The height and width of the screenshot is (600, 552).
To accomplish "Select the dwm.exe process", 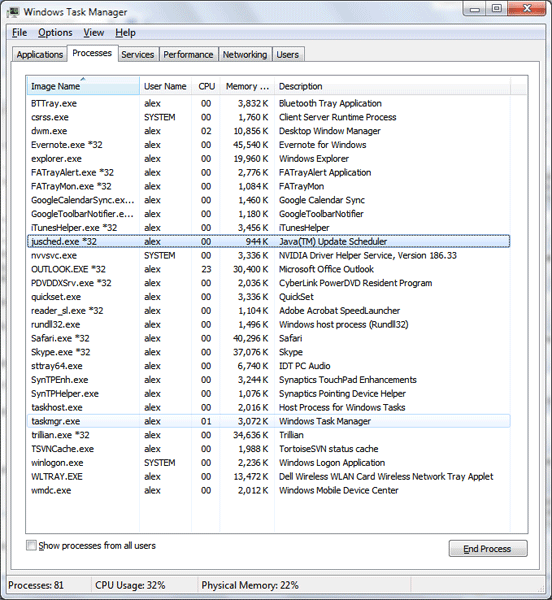I will click(269, 131).
